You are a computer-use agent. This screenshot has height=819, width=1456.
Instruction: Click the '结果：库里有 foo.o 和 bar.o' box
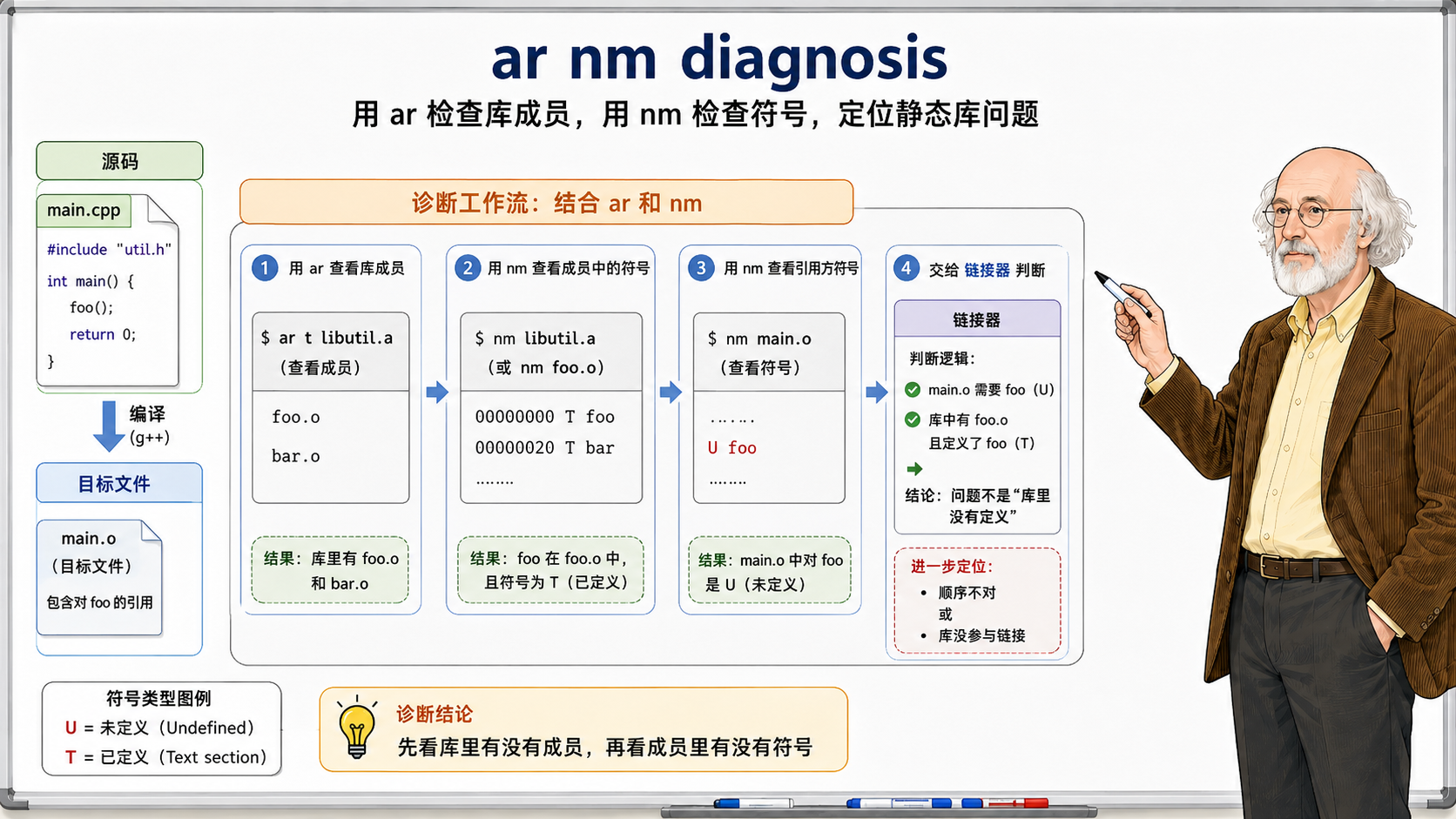tap(330, 570)
